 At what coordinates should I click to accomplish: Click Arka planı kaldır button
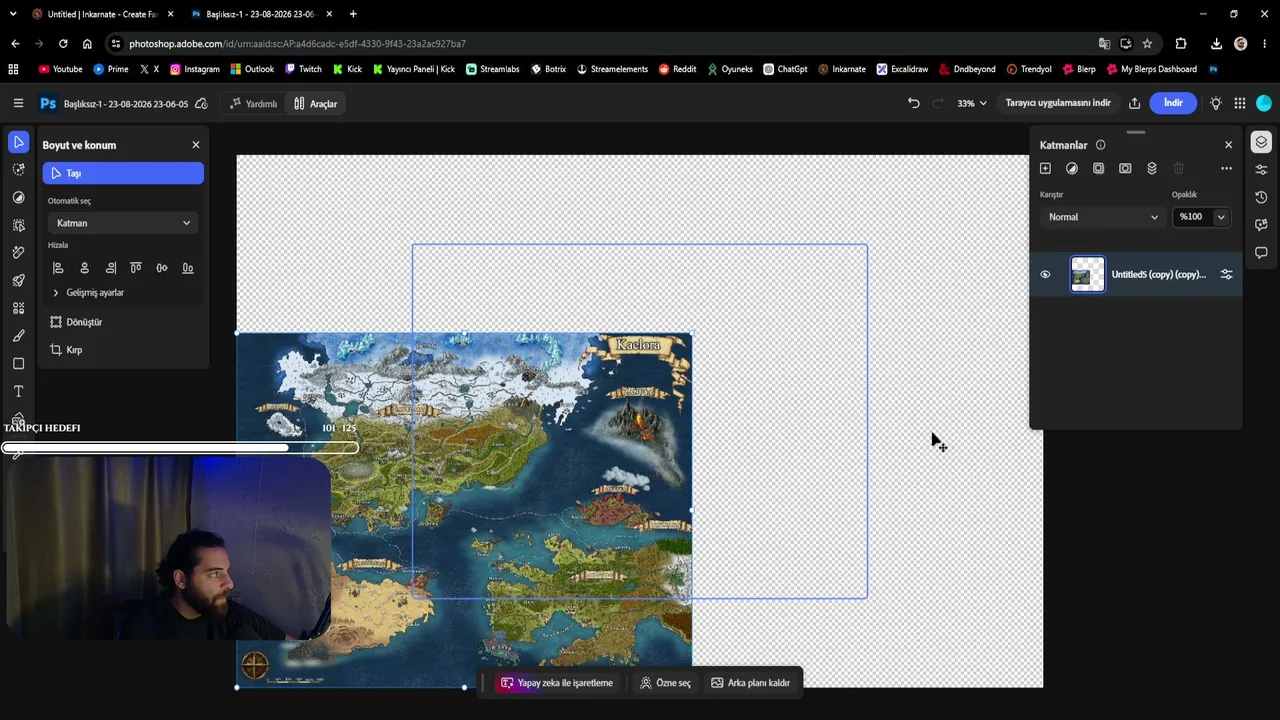coord(750,683)
